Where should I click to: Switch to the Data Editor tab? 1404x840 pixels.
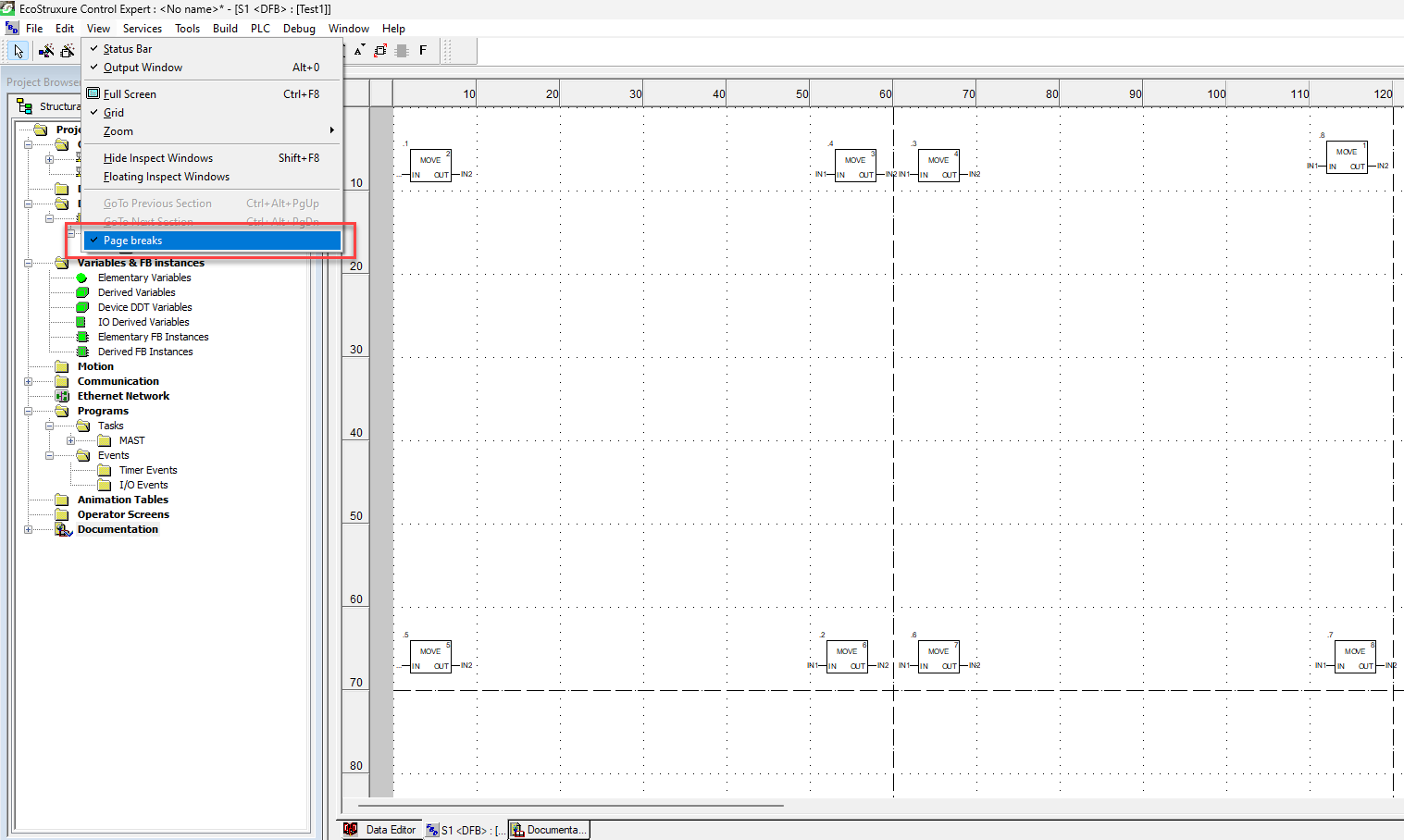coord(381,830)
